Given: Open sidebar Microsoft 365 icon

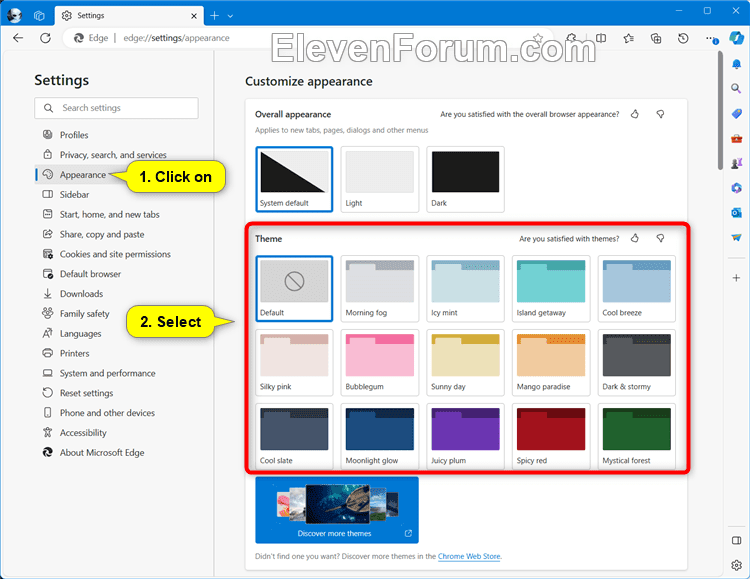Looking at the screenshot, I should [x=737, y=188].
